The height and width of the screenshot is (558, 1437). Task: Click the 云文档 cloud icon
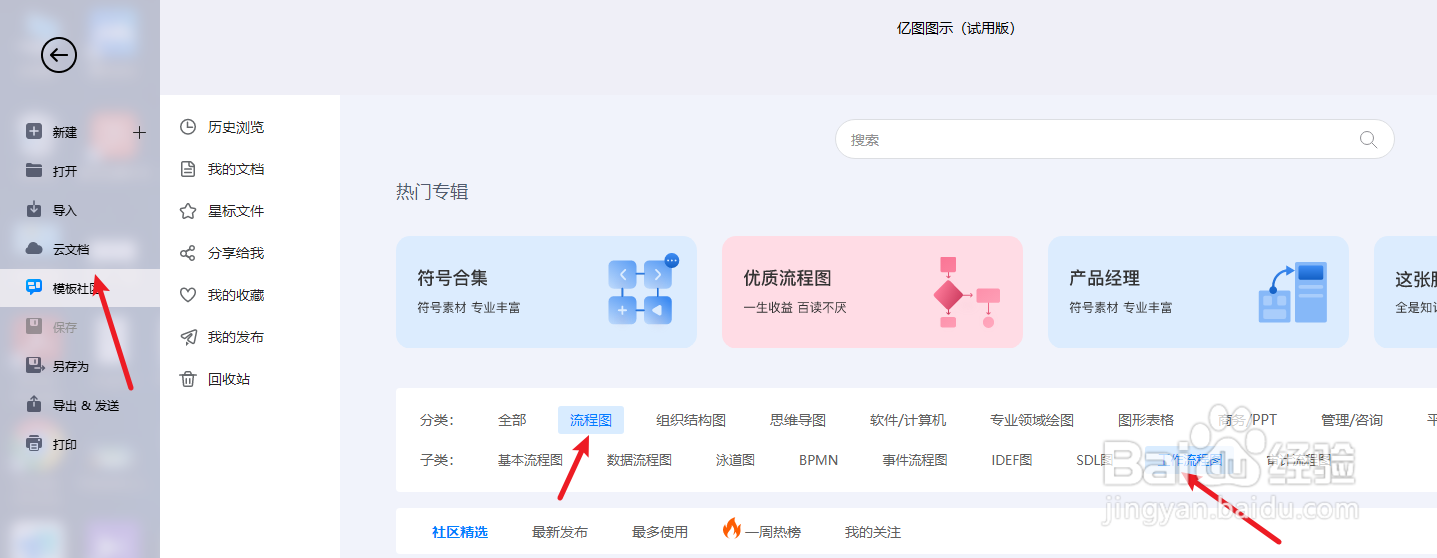tap(34, 248)
